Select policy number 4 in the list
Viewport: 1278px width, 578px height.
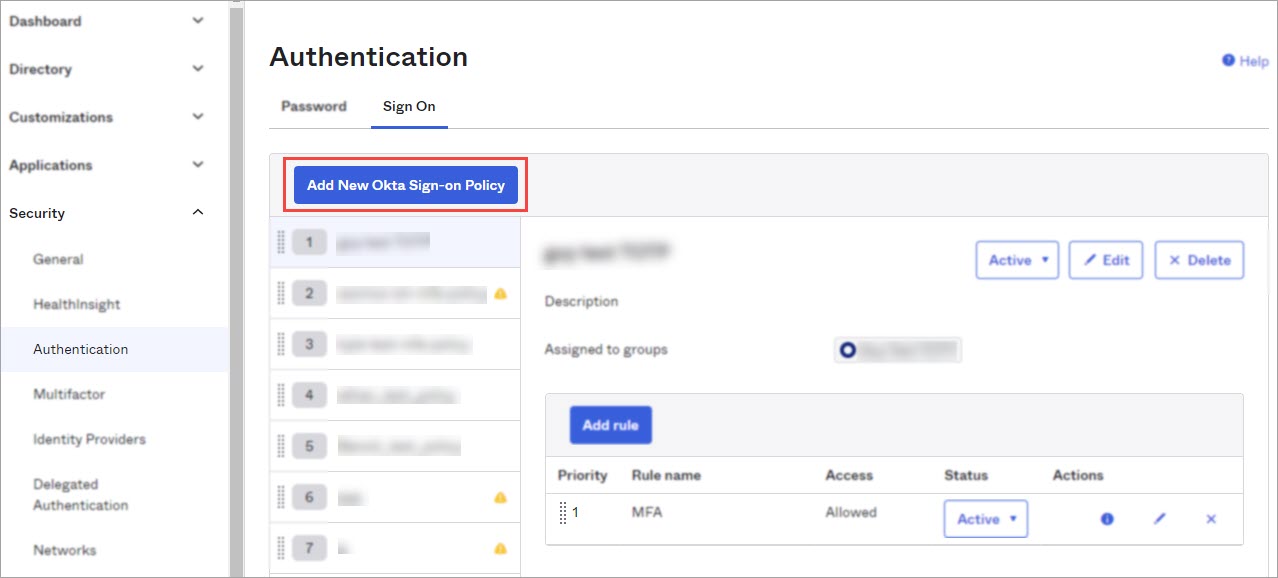(395, 395)
